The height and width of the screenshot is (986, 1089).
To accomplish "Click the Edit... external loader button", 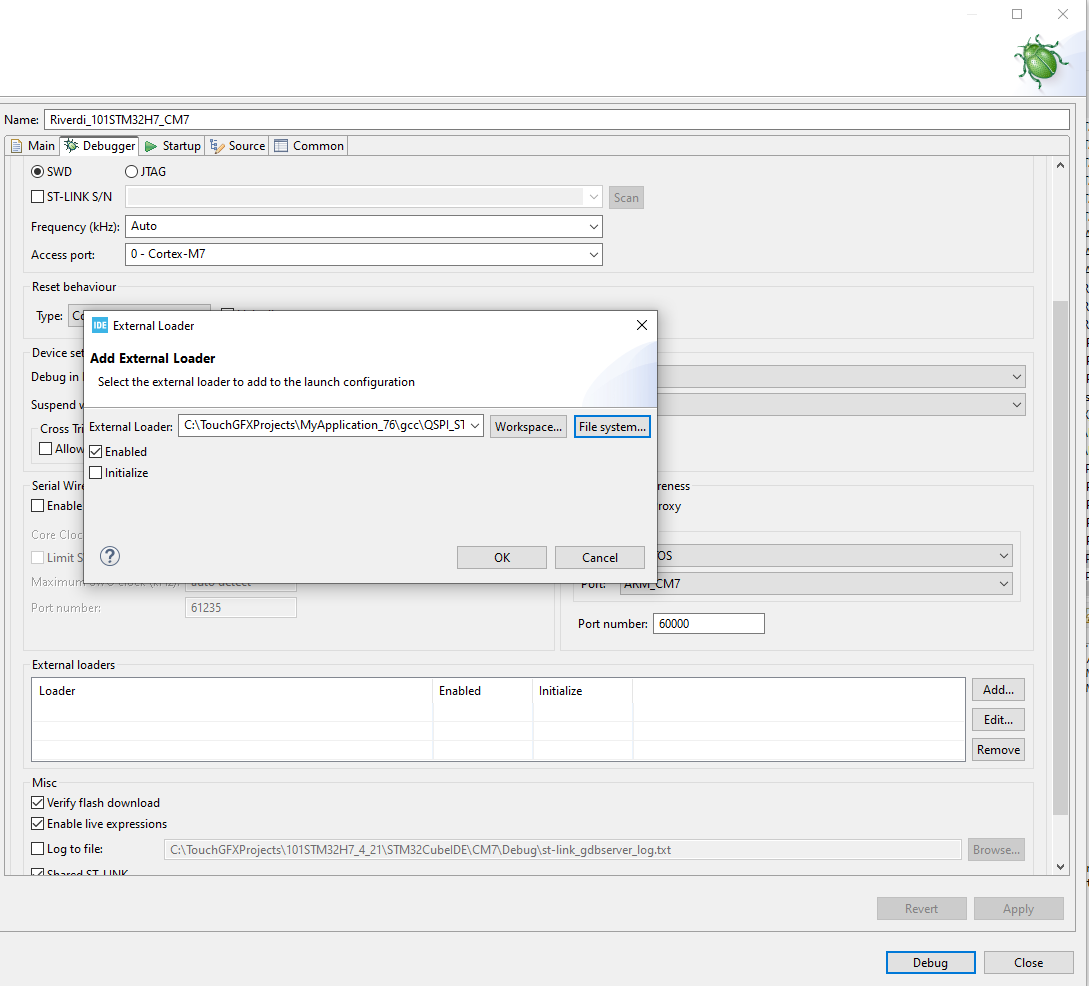I will click(x=998, y=719).
